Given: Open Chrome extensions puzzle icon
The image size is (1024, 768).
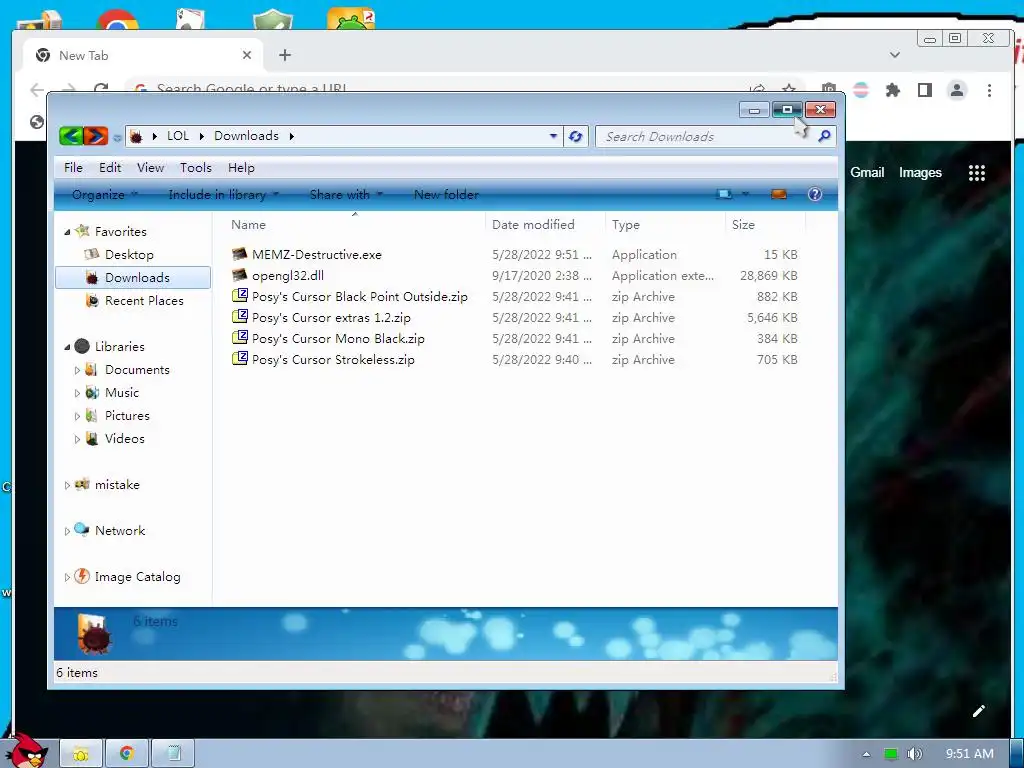Looking at the screenshot, I should tap(893, 90).
